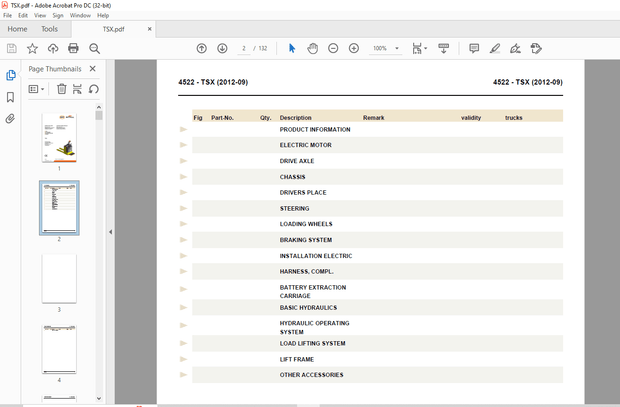Open the zoom level 100% dropdown

(x=385, y=49)
